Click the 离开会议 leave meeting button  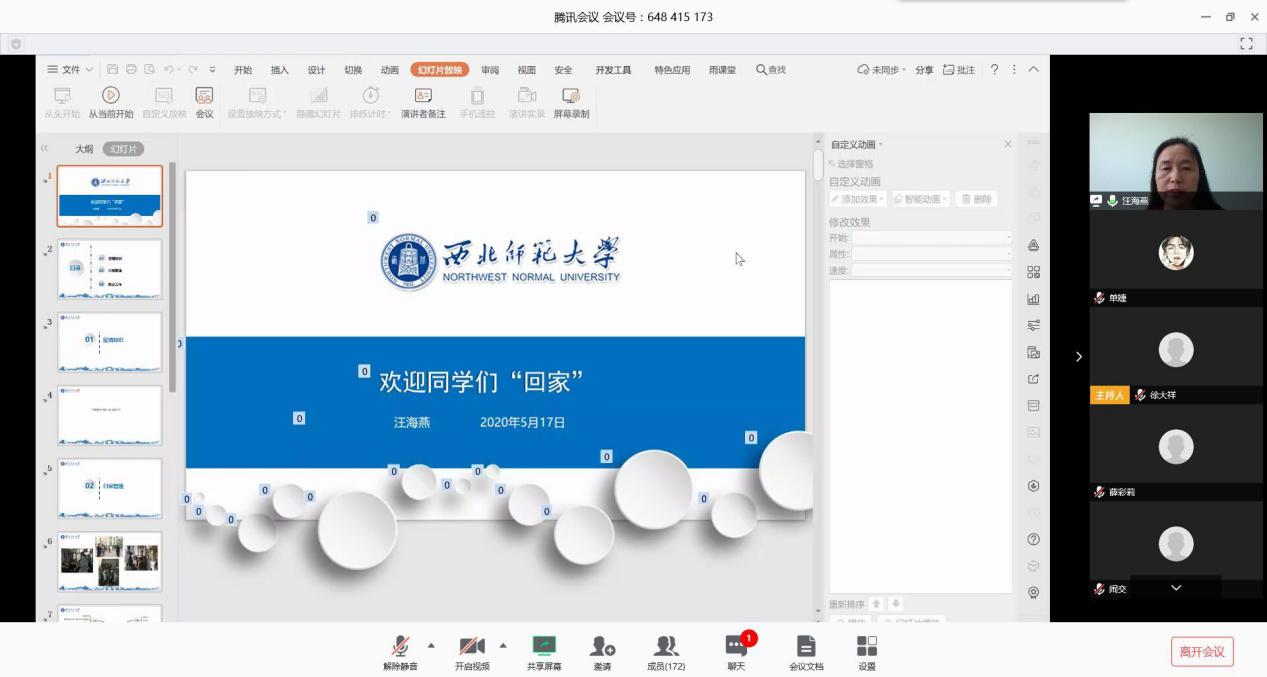click(x=1202, y=652)
